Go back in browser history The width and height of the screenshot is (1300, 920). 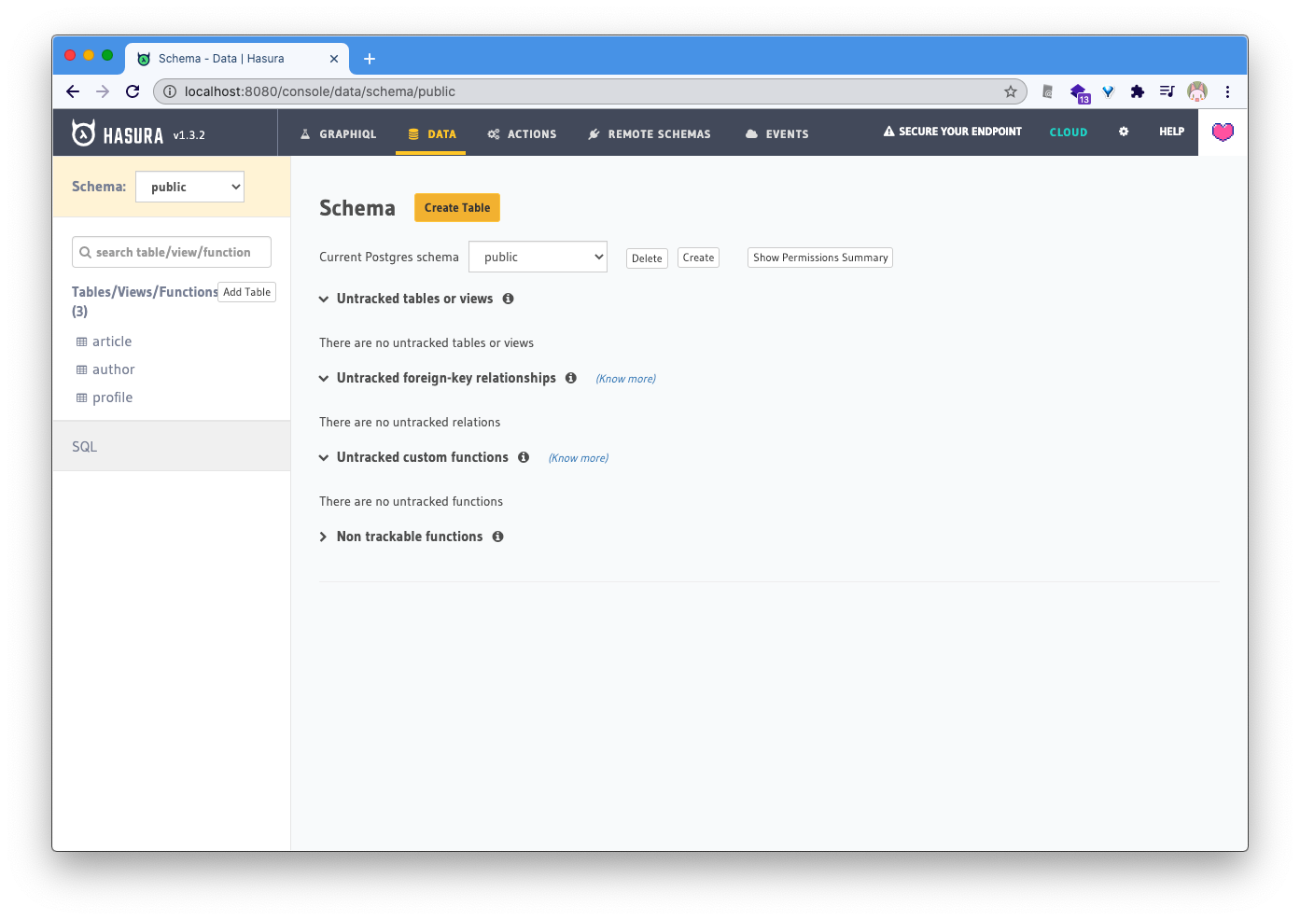coord(73,91)
